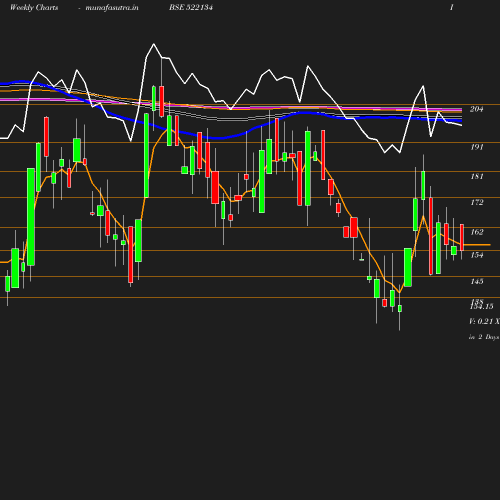
Task: Click the "in 2 Days" text
Action: click(484, 337)
